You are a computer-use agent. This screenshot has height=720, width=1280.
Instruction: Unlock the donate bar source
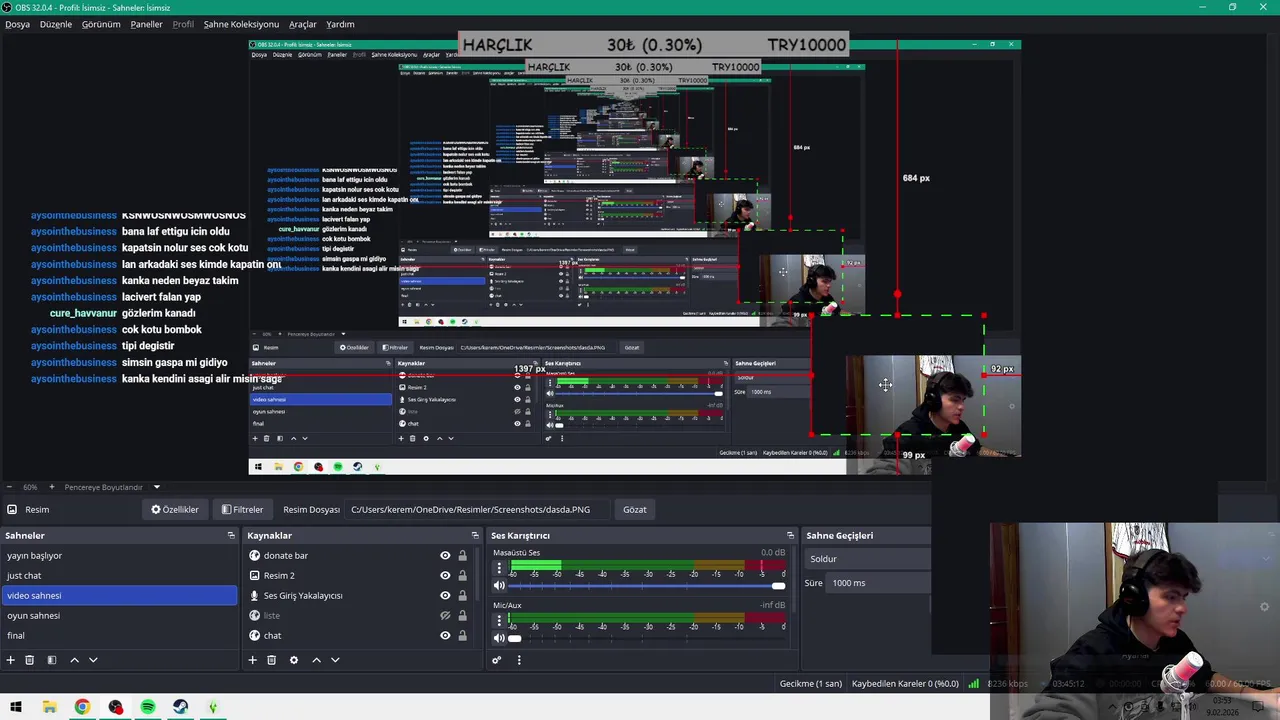(x=462, y=556)
